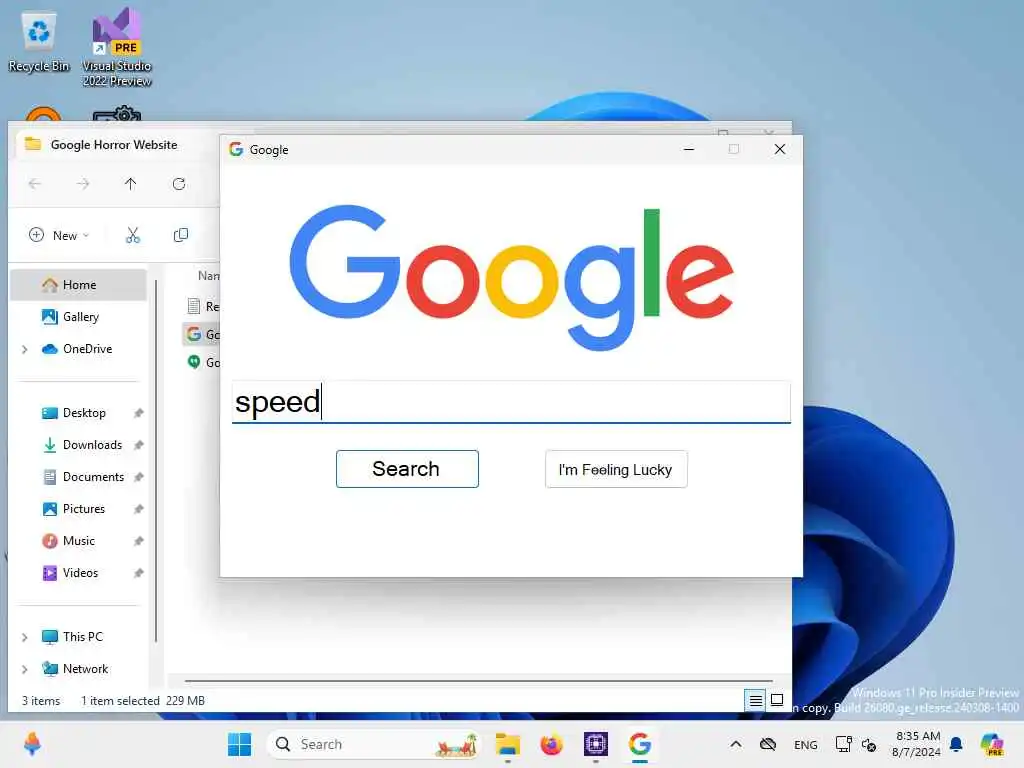The image size is (1024, 768).
Task: Open File Explorer from the taskbar
Action: 507,744
